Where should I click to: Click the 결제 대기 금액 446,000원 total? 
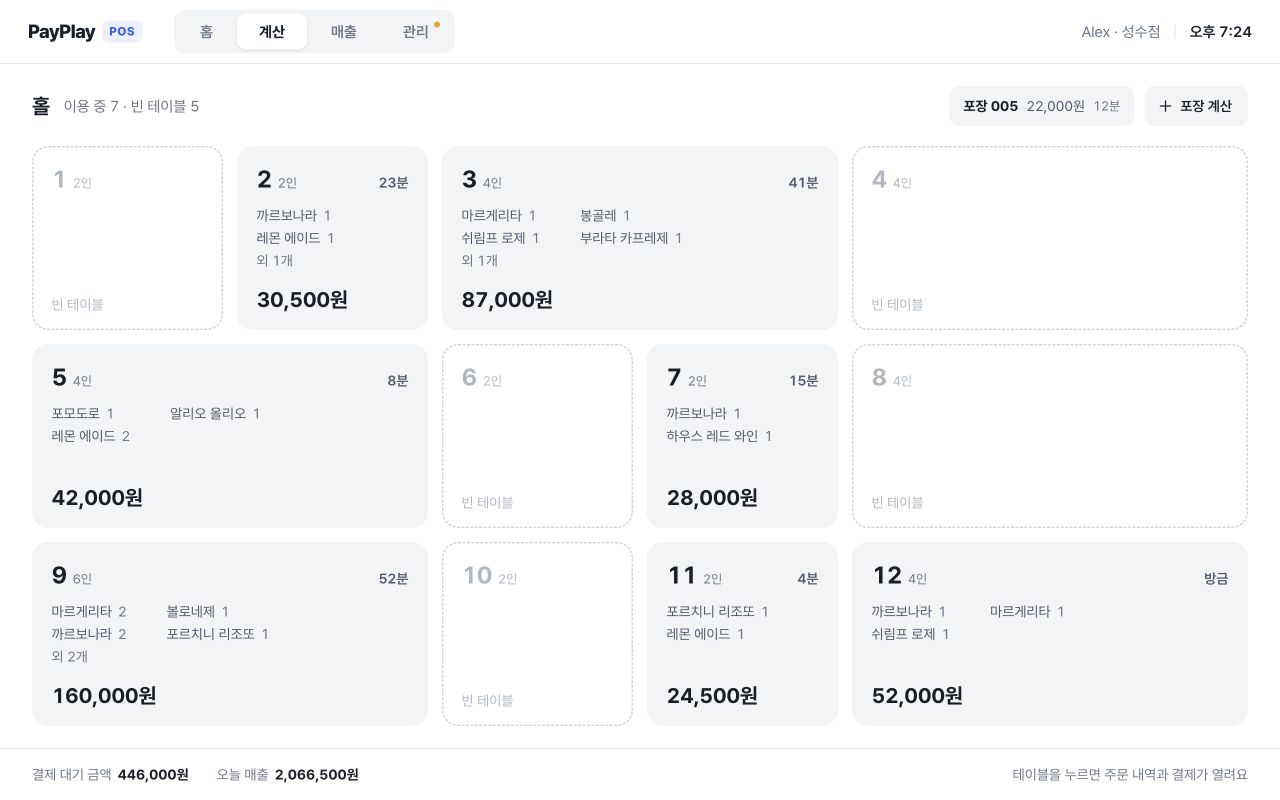point(110,775)
